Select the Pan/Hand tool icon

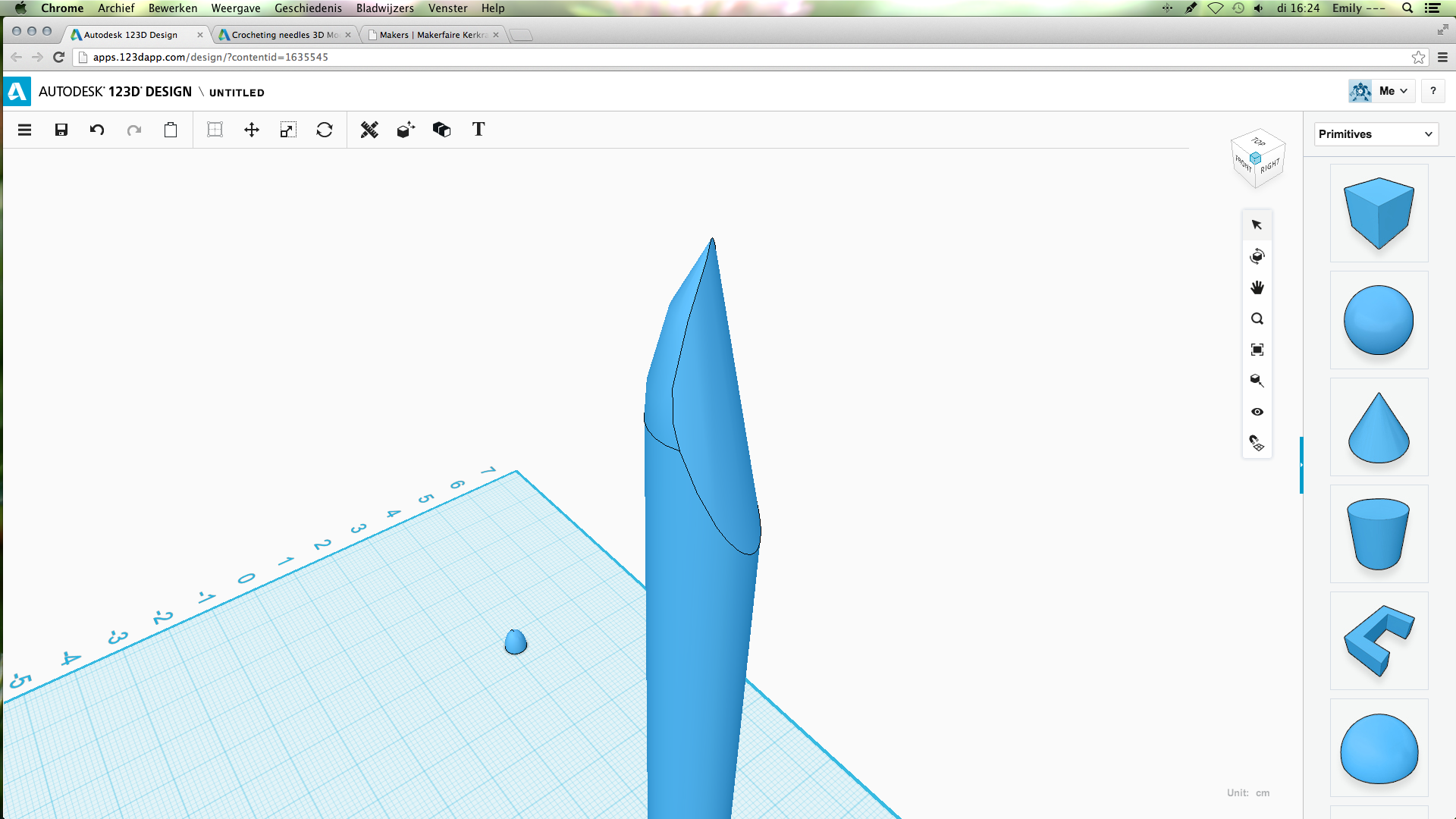(1257, 287)
